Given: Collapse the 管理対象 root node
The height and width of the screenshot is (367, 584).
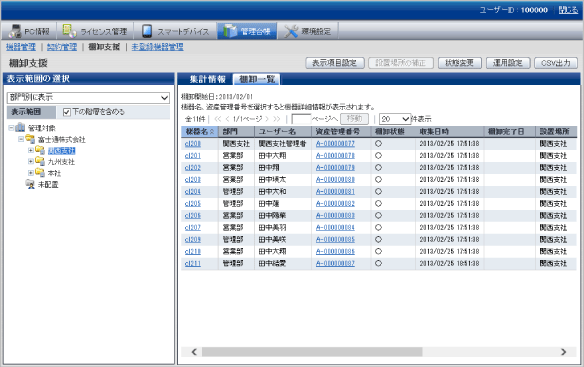Looking at the screenshot, I should pos(11,128).
